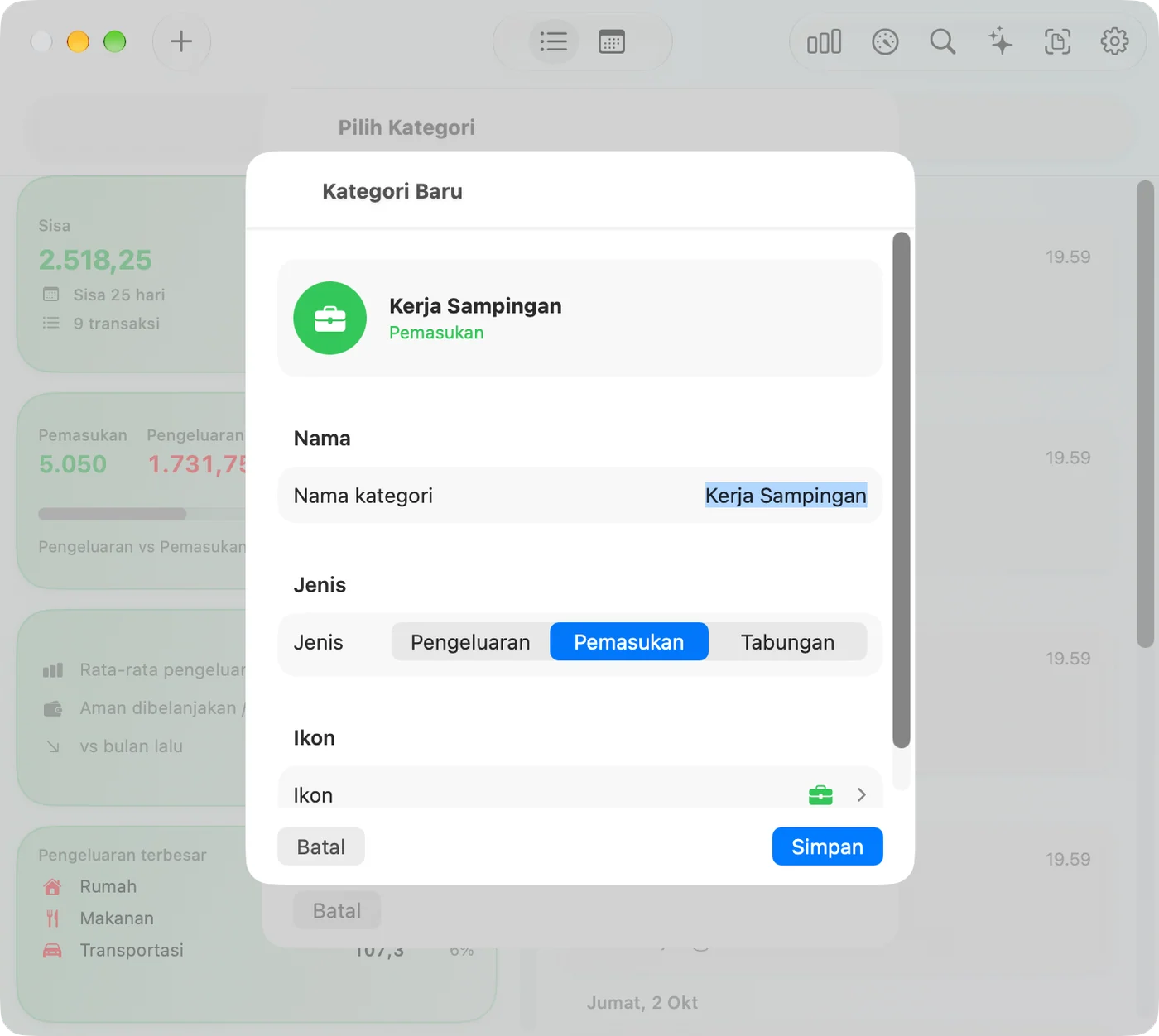Open the settings gear icon
Viewport: 1159px width, 1036px height.
(x=1114, y=41)
